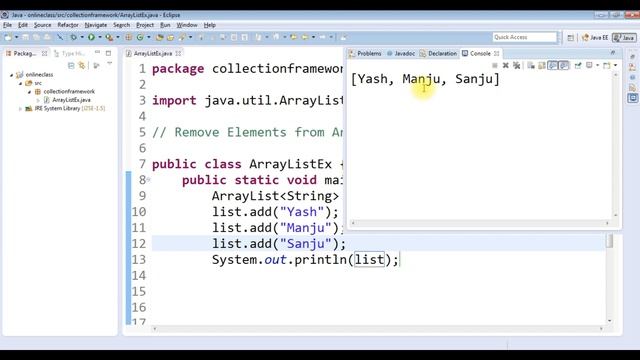Click the editor vertical scrollbar thumb
This screenshot has height=360, width=640.
(x=609, y=240)
